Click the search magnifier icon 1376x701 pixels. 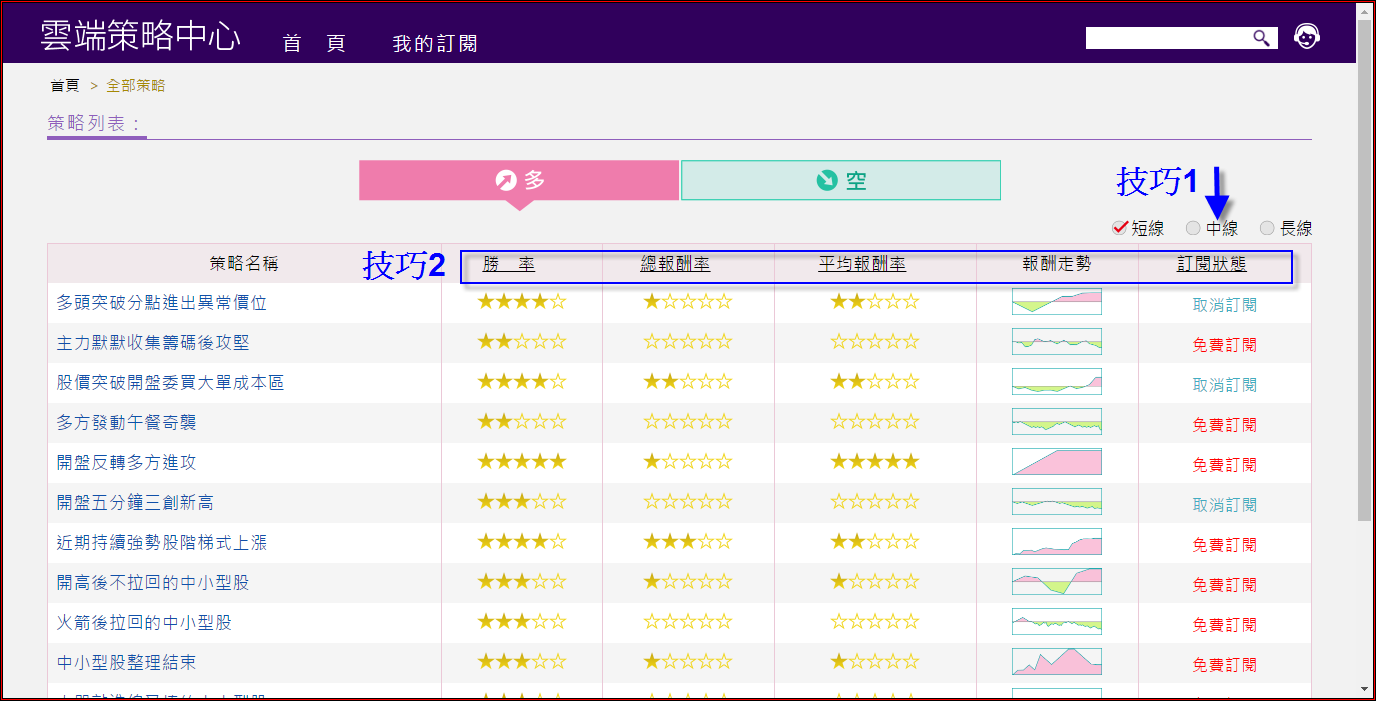point(1262,38)
